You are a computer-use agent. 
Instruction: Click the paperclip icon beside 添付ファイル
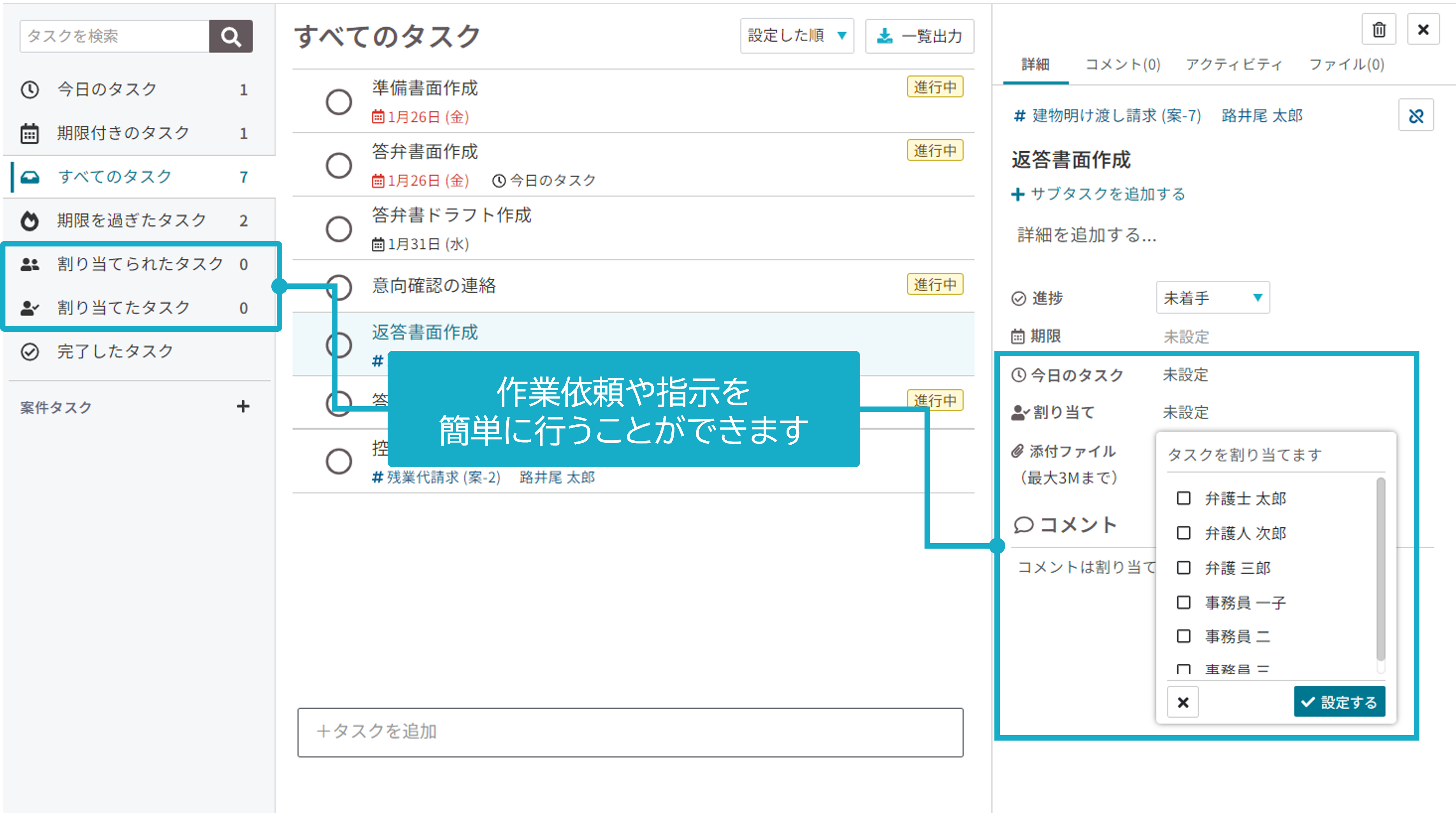(1017, 451)
